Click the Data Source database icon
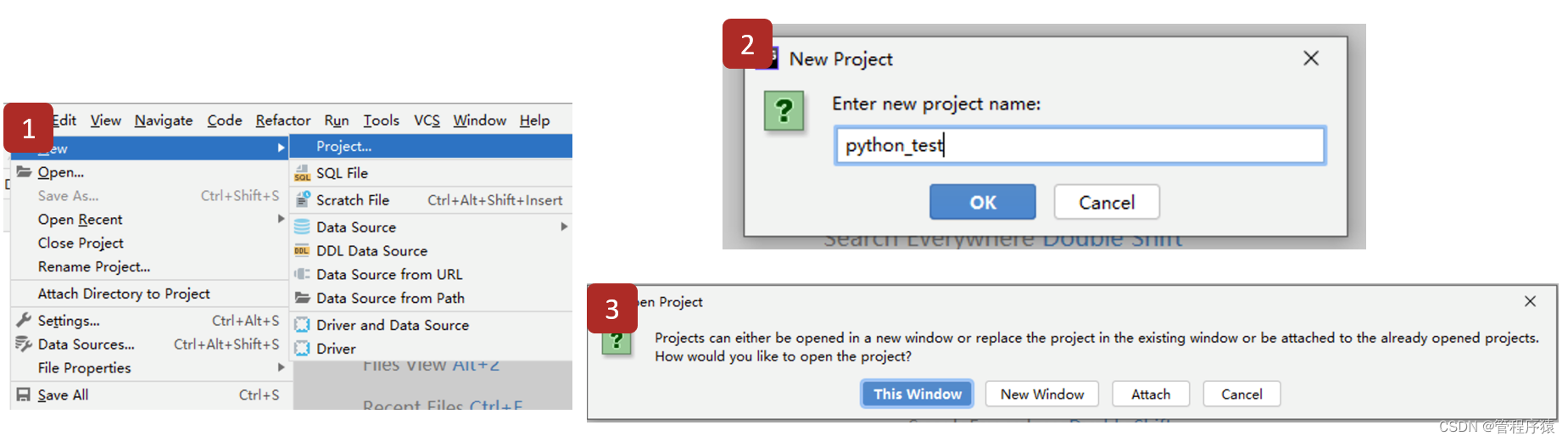1568x442 pixels. pos(302,227)
